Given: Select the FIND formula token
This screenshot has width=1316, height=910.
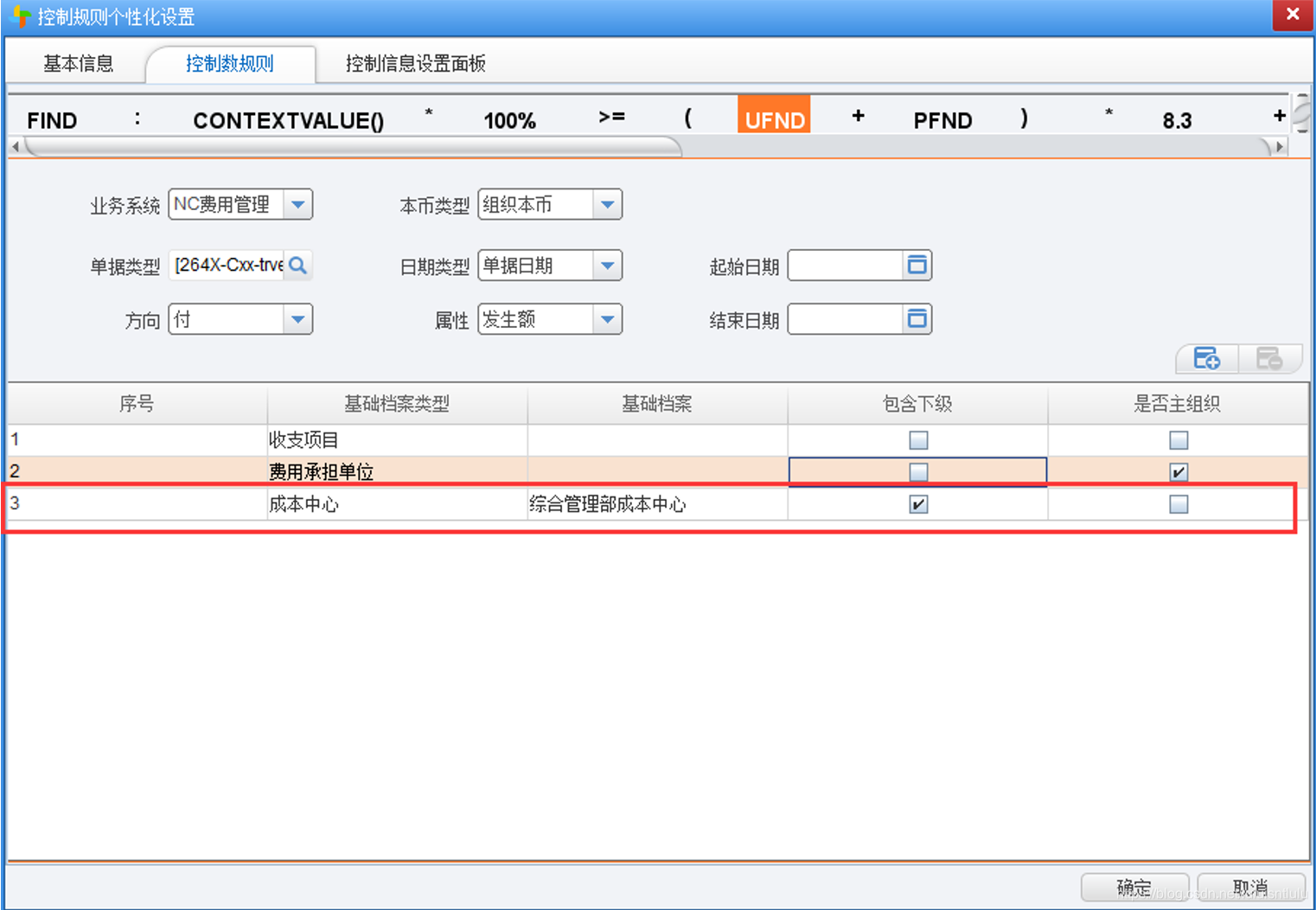Looking at the screenshot, I should click(x=52, y=120).
